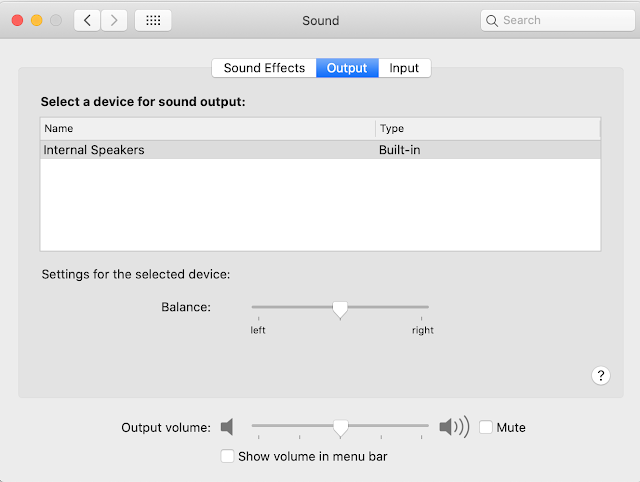Close the Sound window
Screen dimensions: 640x482
coord(18,20)
